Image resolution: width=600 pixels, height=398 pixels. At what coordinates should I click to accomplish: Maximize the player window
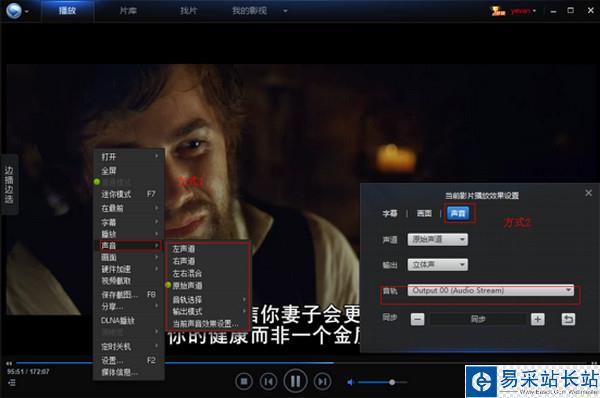coord(571,11)
